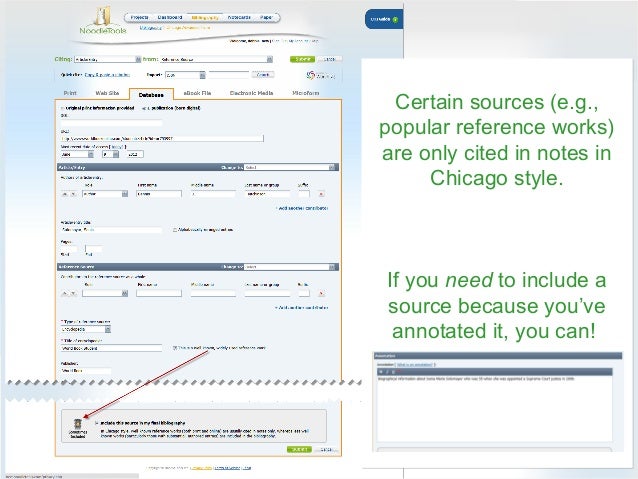Switch to the Print tab
Image resolution: width=638 pixels, height=479 pixels.
[x=70, y=93]
